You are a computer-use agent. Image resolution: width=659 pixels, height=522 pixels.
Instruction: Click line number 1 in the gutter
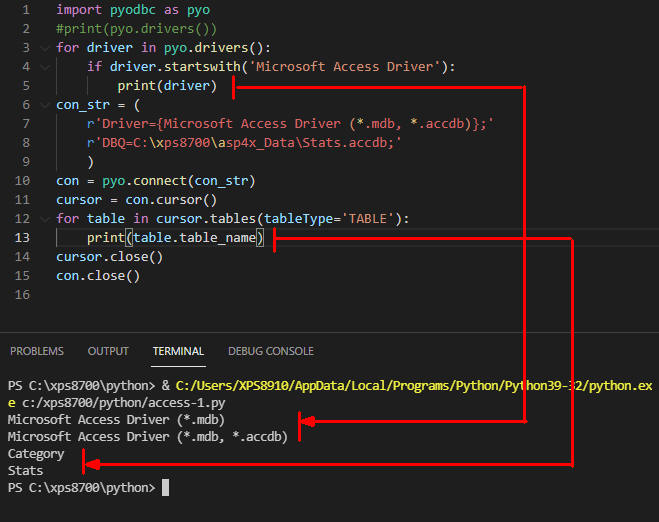click(x=26, y=10)
